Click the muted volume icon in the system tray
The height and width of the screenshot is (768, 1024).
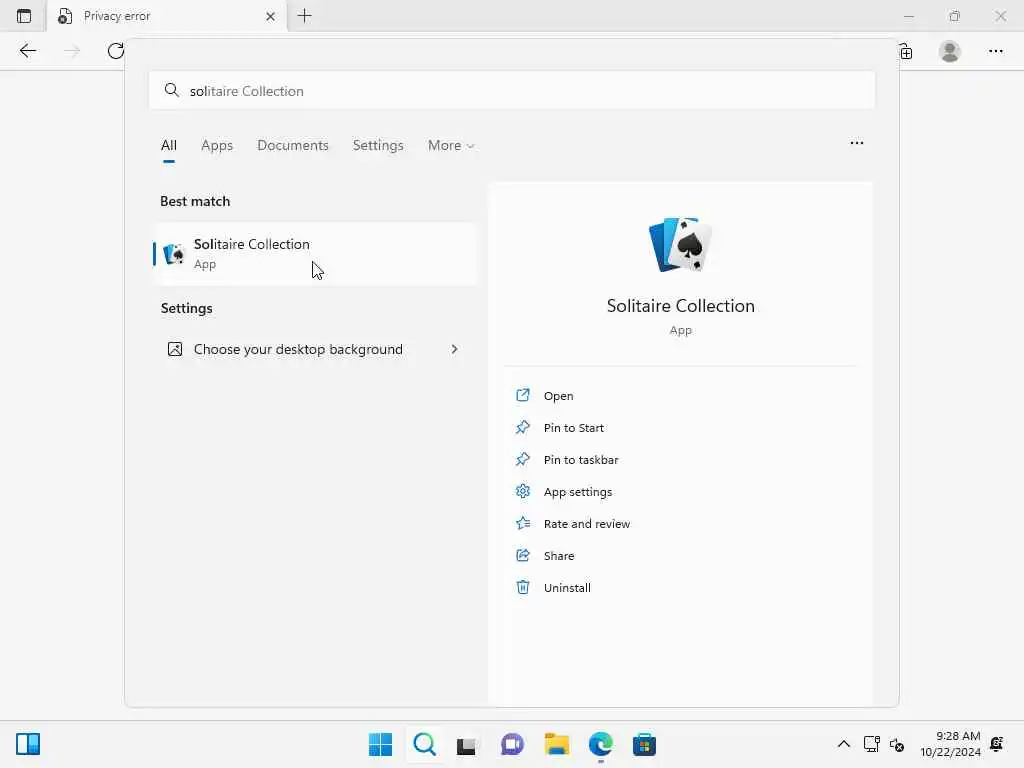pos(897,744)
